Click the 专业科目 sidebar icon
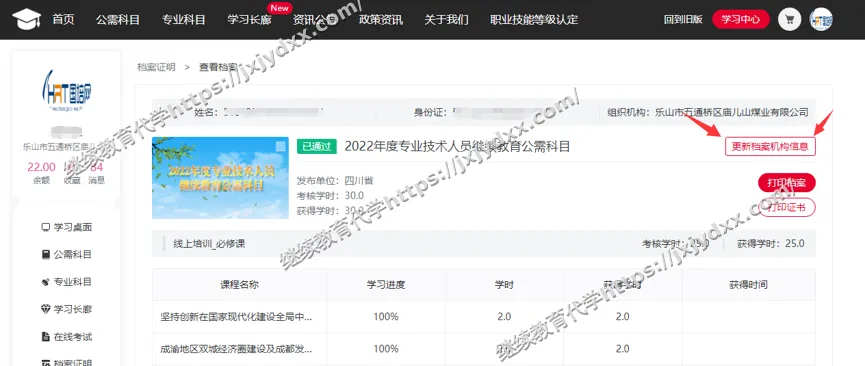The height and width of the screenshot is (366, 865). coord(45,282)
